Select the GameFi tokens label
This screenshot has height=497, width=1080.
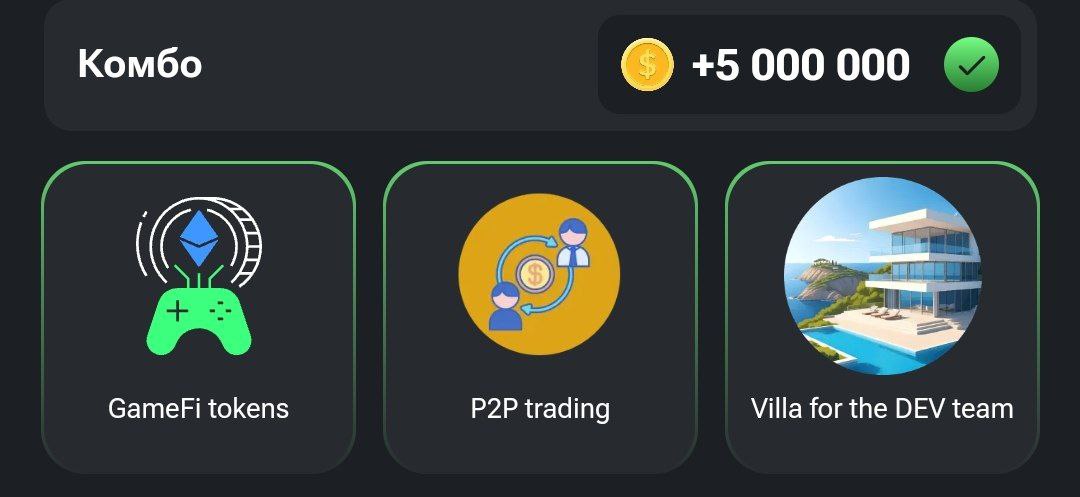198,409
